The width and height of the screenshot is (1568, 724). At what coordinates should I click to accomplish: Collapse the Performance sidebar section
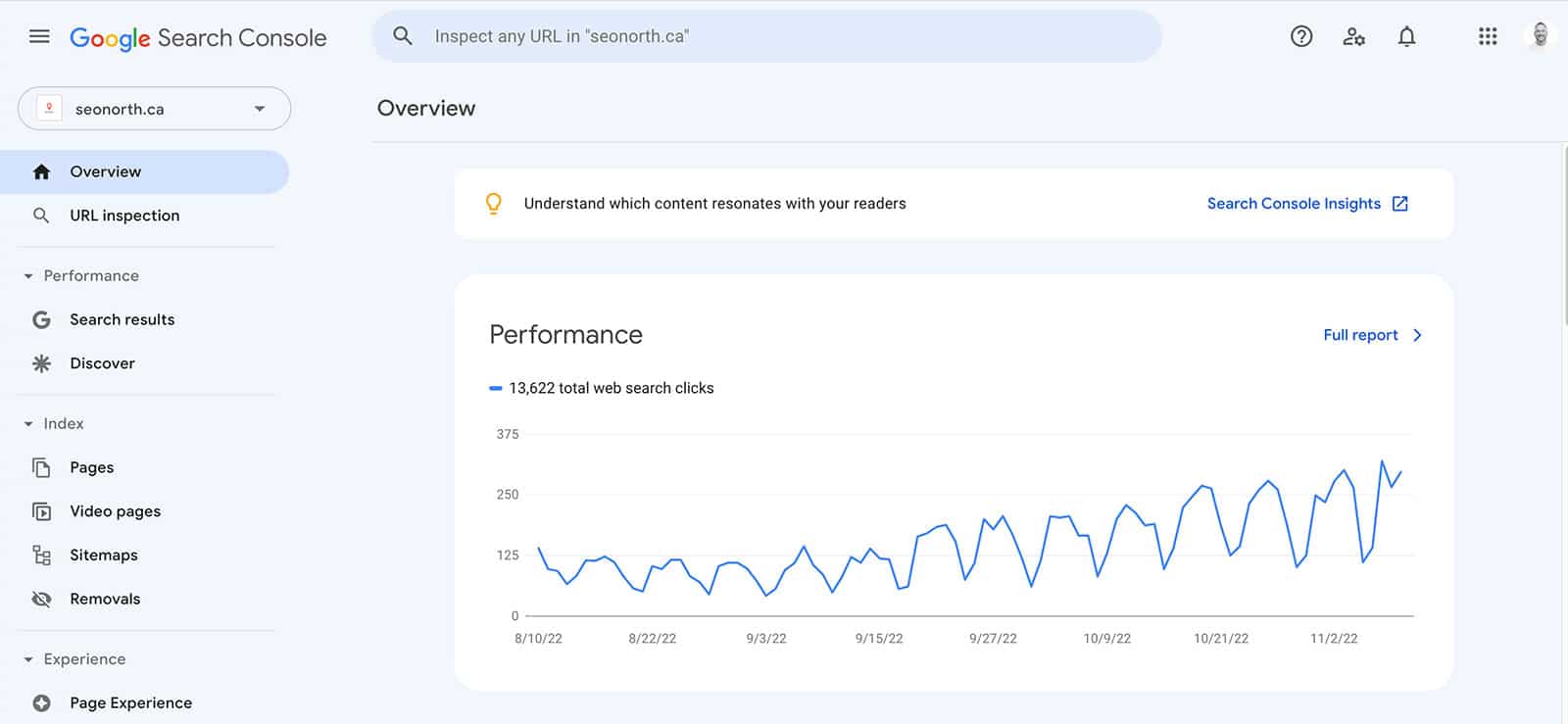pyautogui.click(x=28, y=276)
